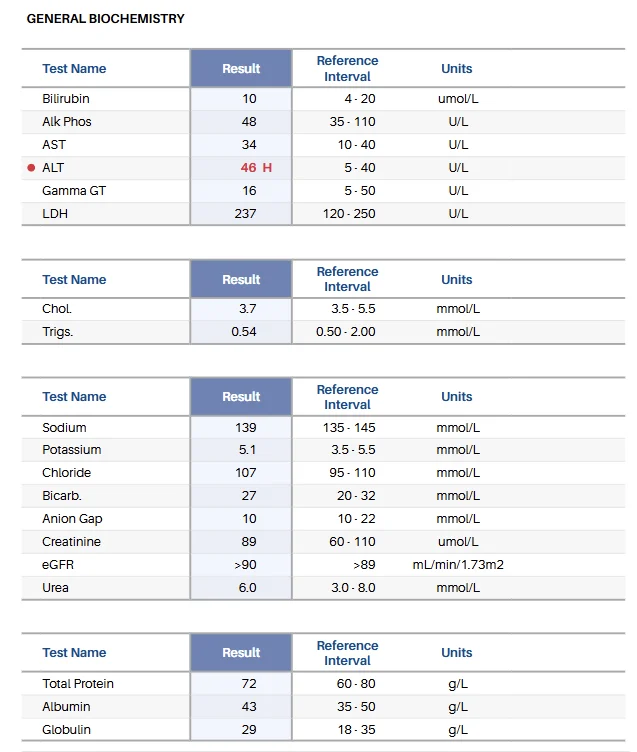Viewport: 637px width, 752px height.
Task: Select the Trigs. result 0.54
Action: 244,332
